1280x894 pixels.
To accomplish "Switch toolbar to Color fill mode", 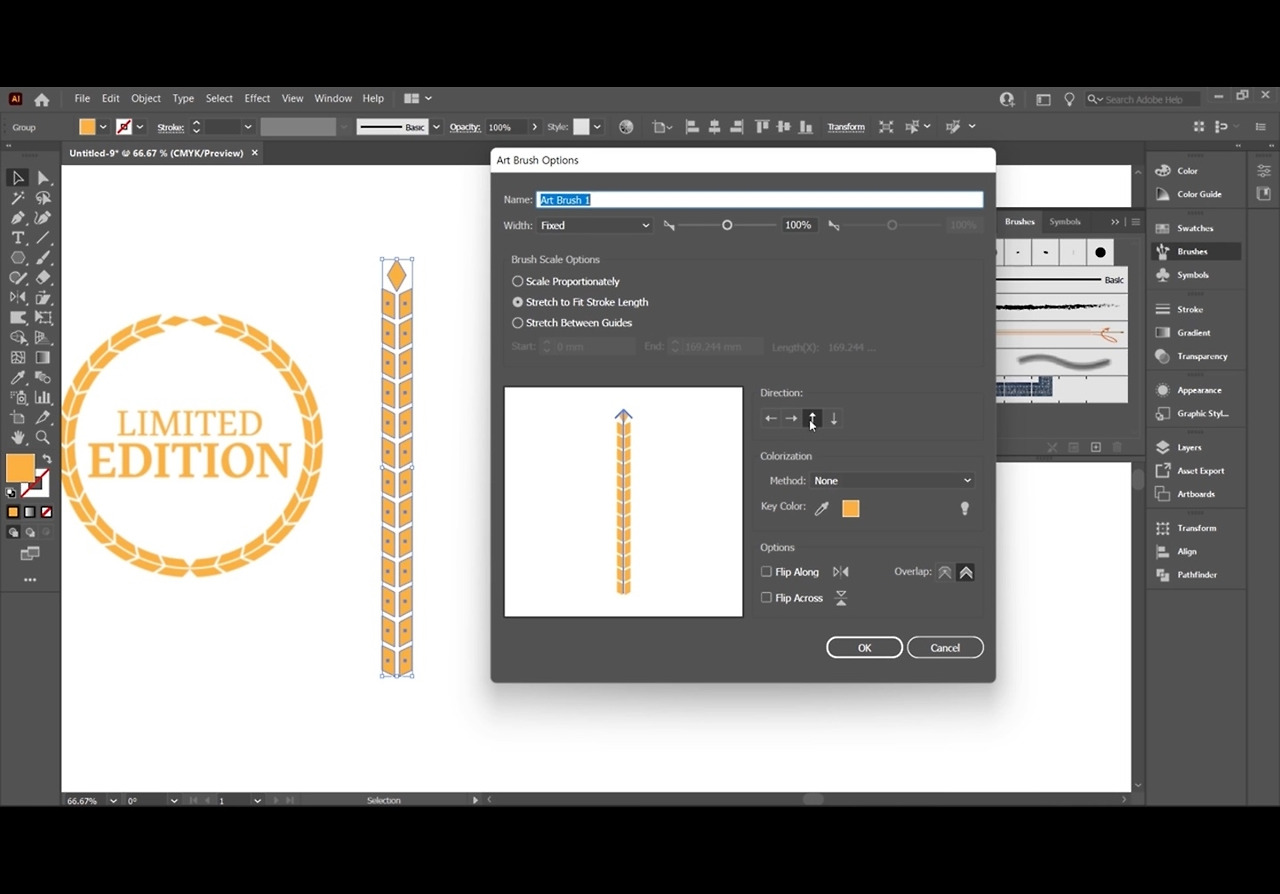I will pyautogui.click(x=13, y=512).
